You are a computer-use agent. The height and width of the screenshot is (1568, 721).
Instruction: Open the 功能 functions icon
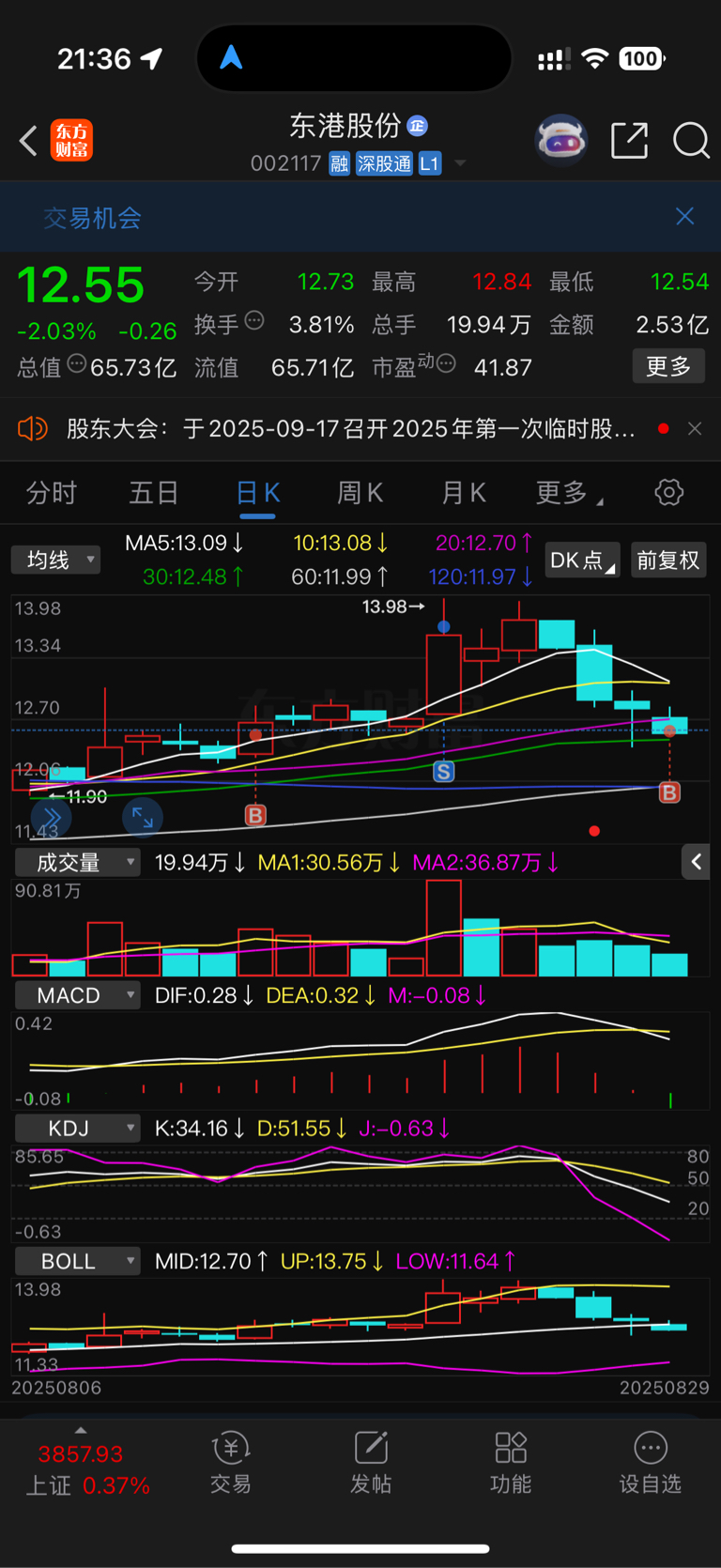coord(511,1463)
